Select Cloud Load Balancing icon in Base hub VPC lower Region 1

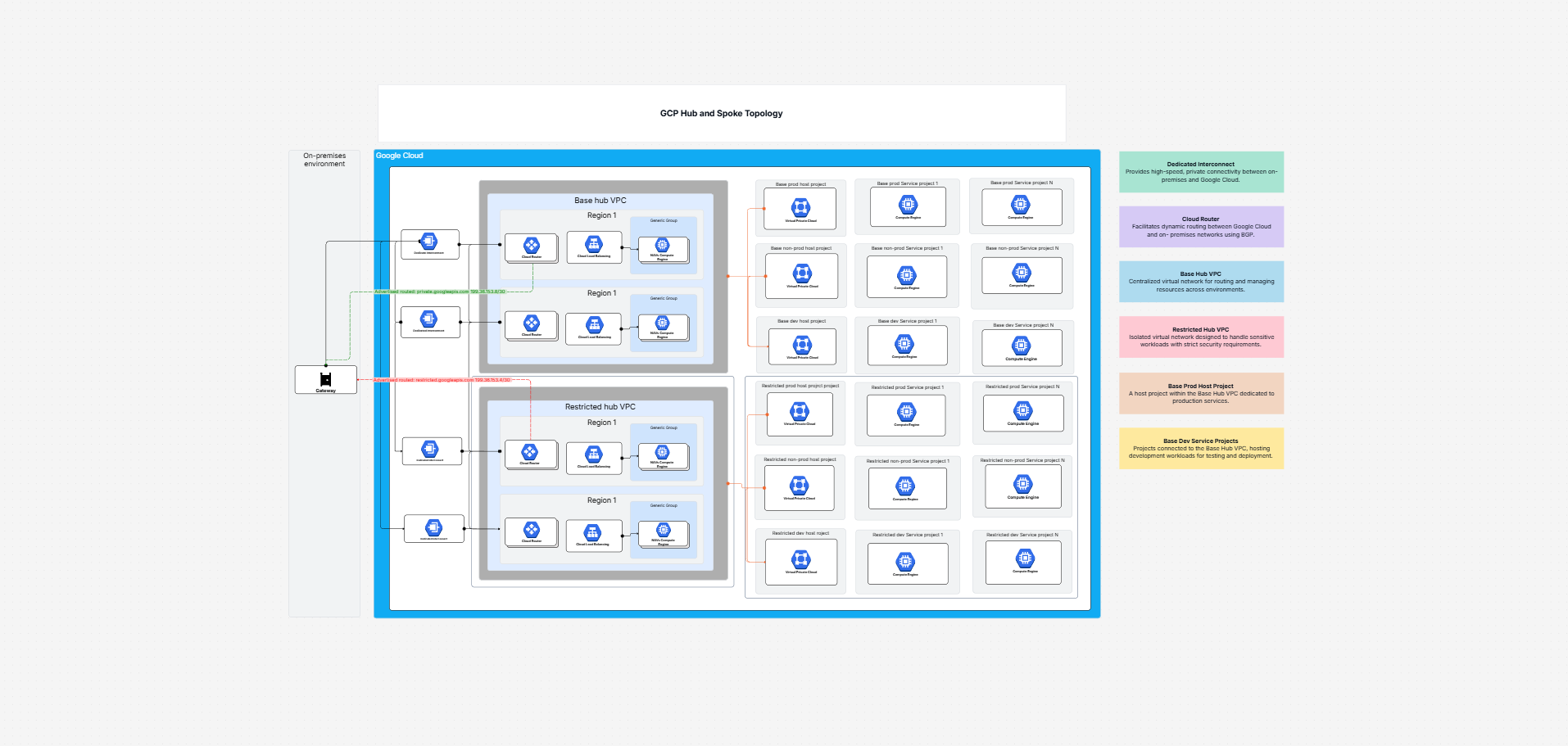[595, 325]
